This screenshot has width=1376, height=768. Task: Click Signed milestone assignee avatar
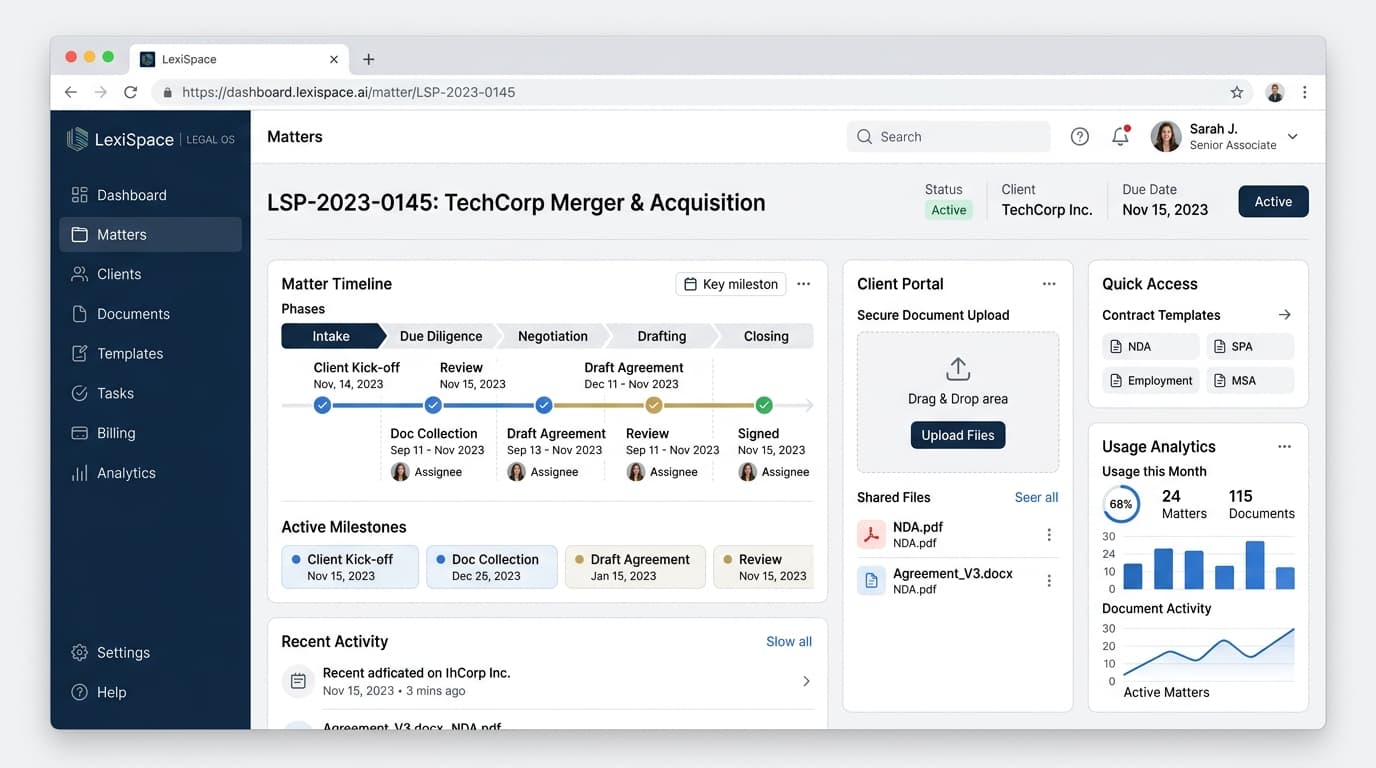pos(747,471)
